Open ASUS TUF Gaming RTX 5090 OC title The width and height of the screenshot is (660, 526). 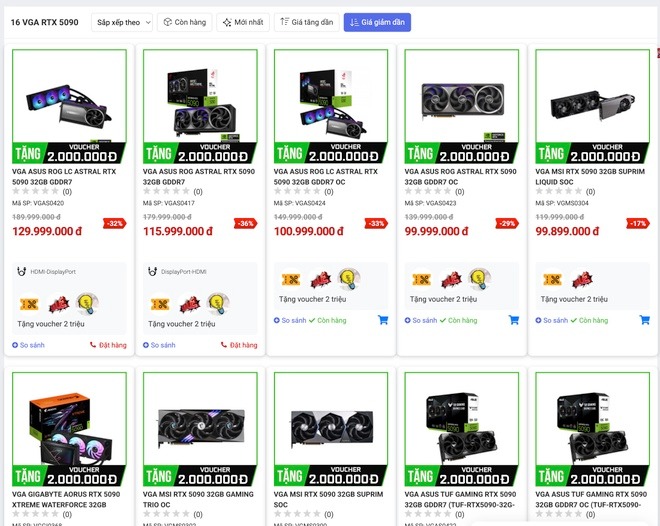tap(591, 499)
